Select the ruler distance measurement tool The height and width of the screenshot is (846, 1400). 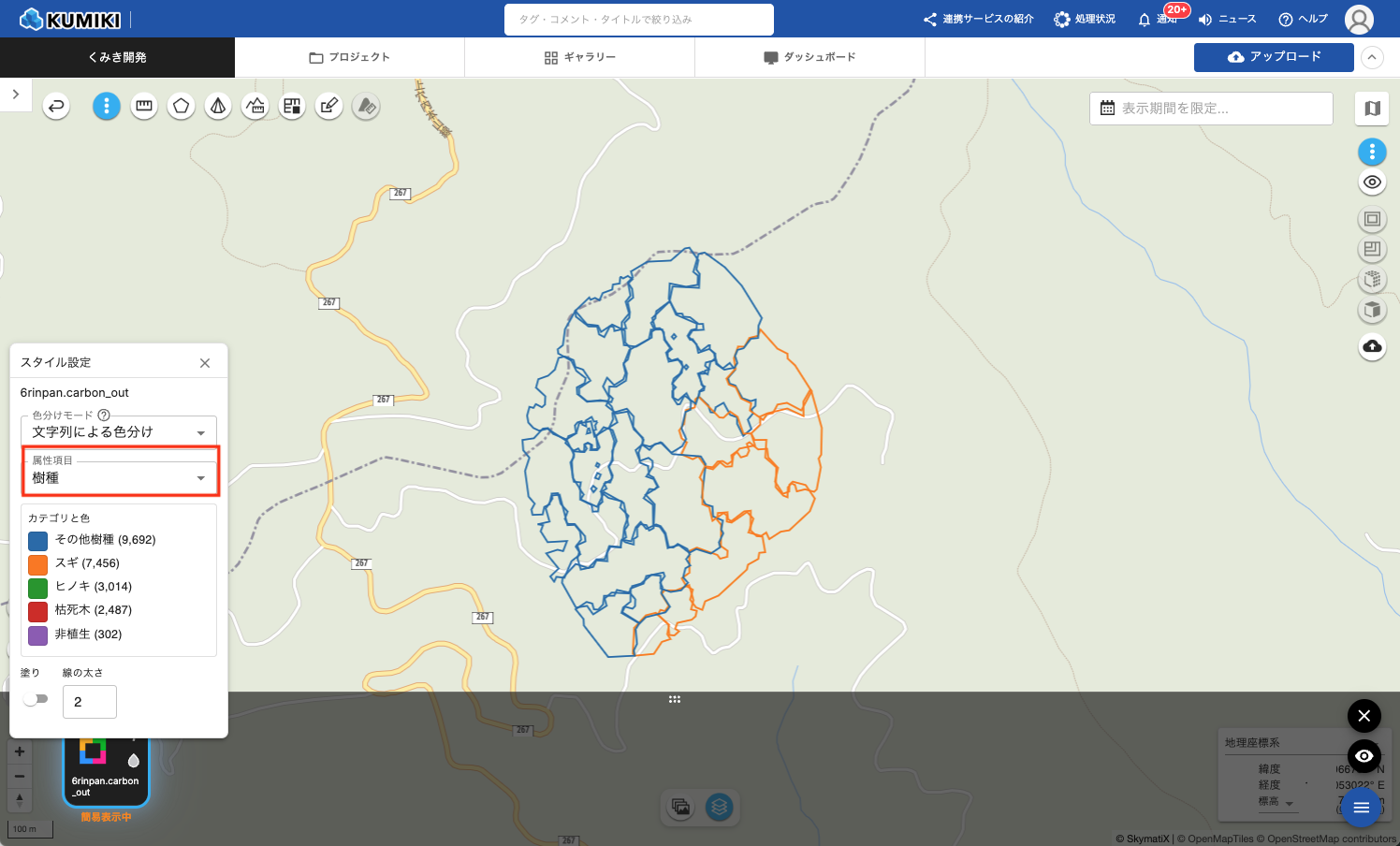[x=144, y=106]
